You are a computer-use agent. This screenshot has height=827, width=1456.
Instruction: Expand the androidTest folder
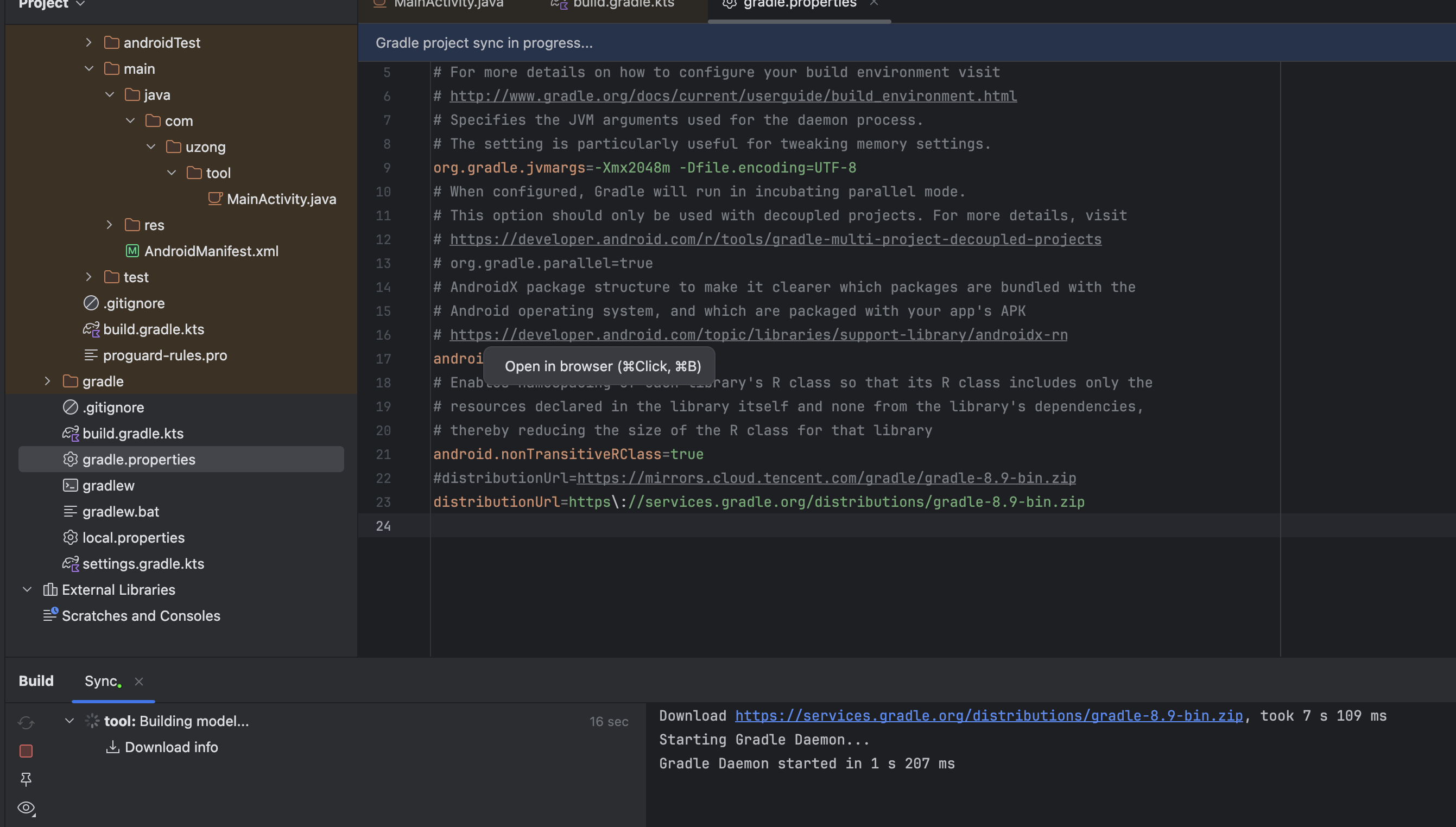[x=88, y=43]
